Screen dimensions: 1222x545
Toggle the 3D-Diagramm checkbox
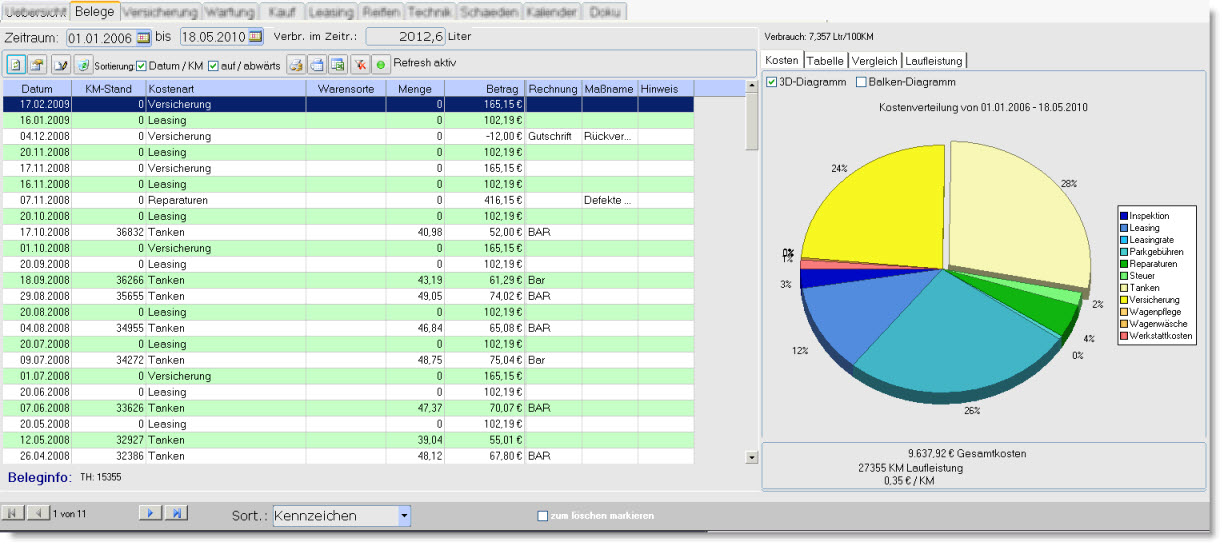click(x=772, y=82)
